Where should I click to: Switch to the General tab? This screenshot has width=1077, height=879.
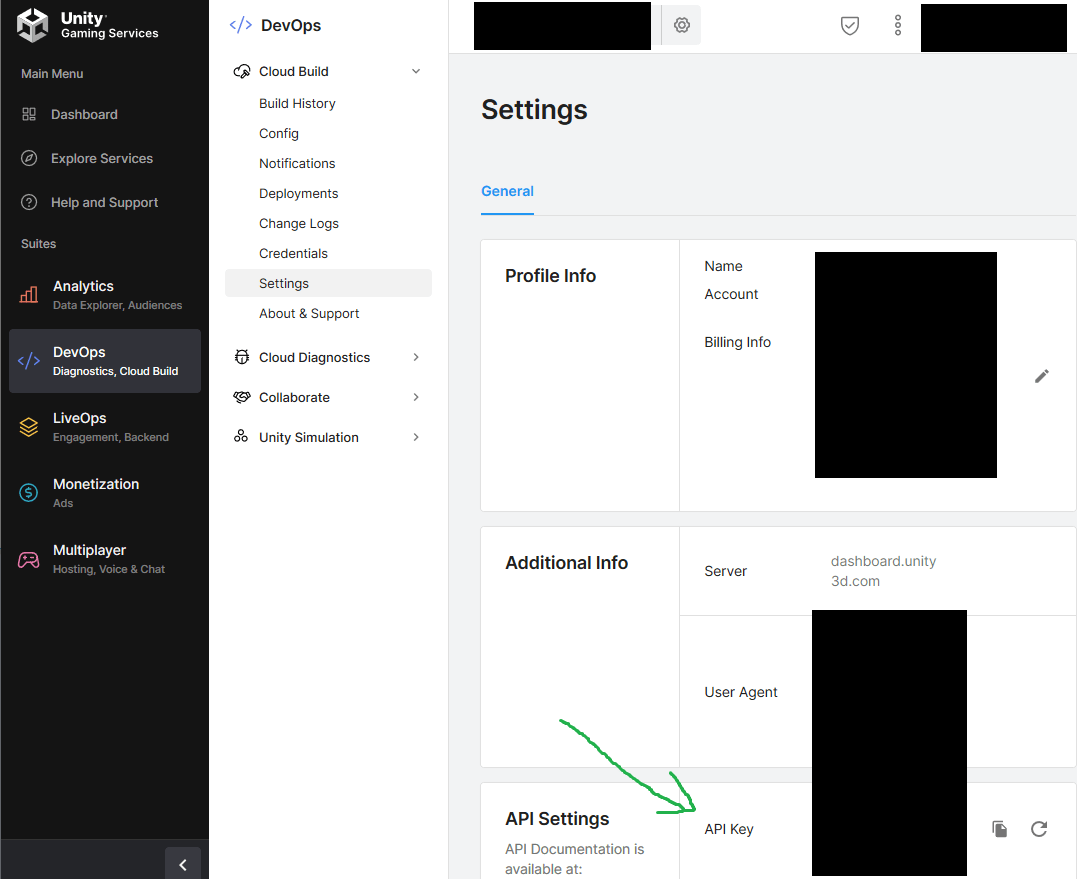pyautogui.click(x=507, y=191)
